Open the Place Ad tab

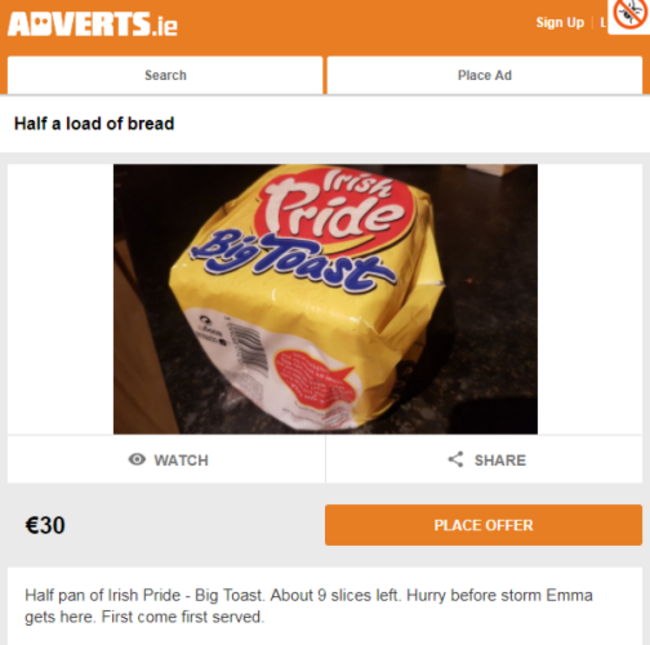(485, 75)
